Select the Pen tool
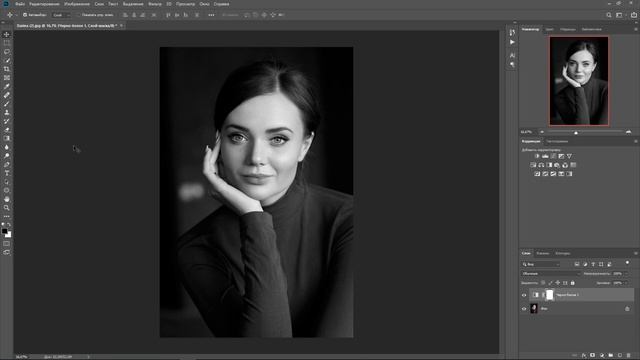 pos(7,164)
